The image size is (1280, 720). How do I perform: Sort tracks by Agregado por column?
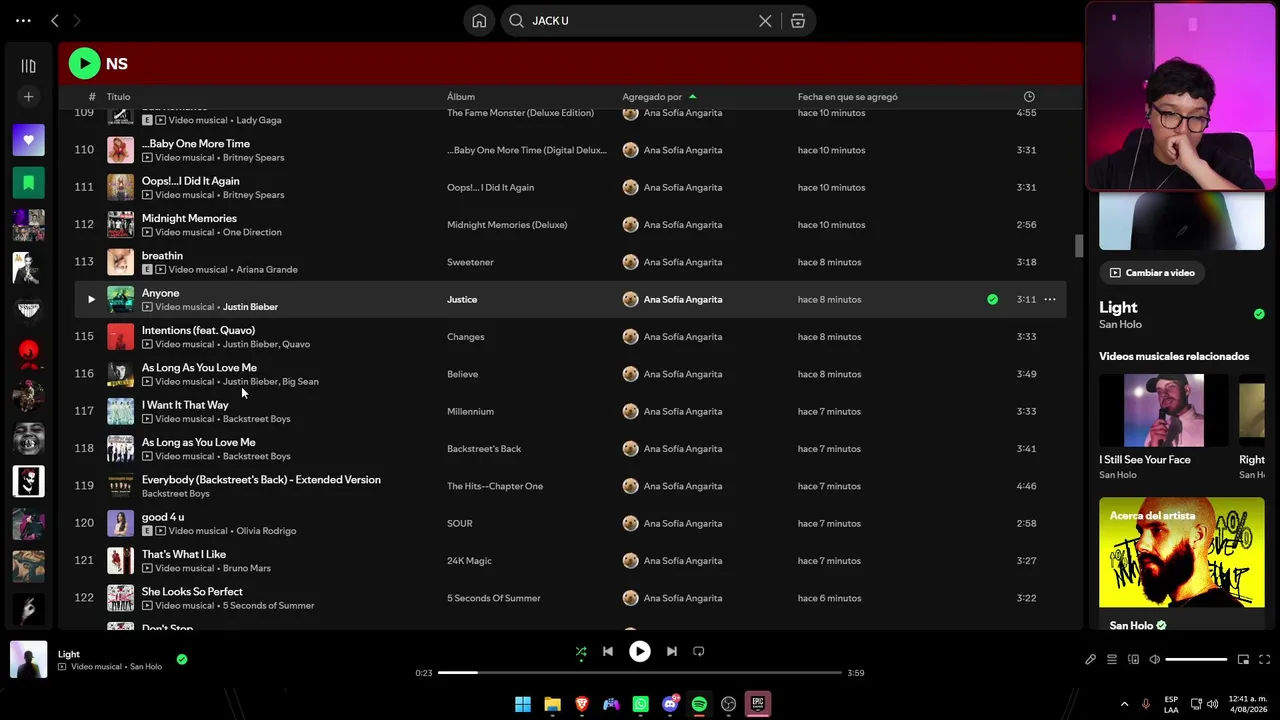(x=652, y=97)
